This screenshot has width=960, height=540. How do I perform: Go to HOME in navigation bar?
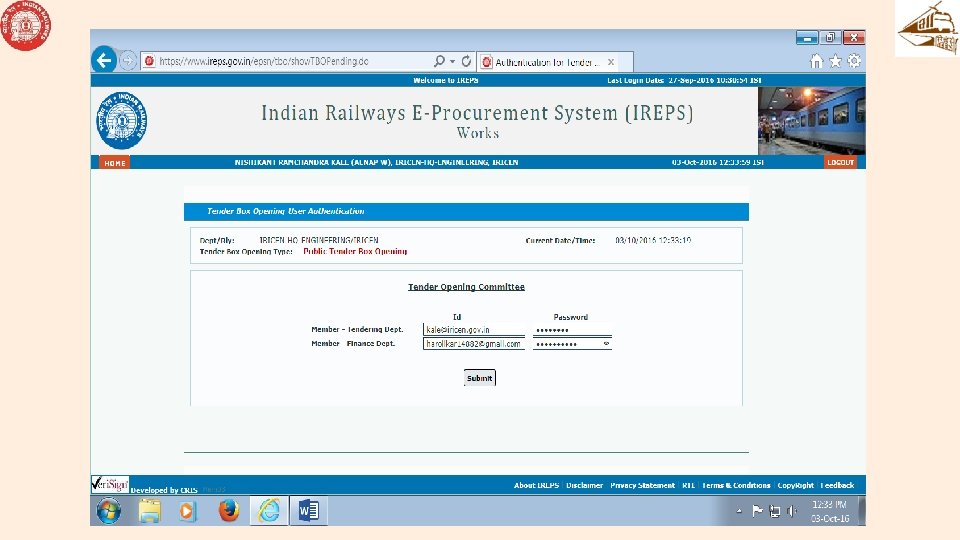click(x=114, y=163)
